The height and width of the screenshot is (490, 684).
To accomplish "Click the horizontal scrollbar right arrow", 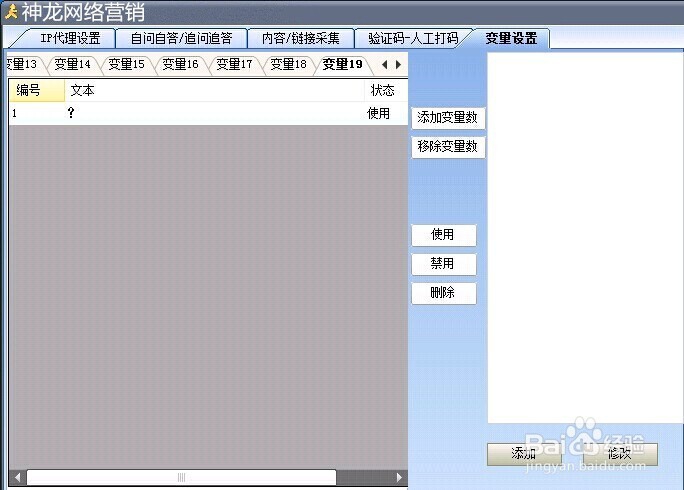I will (399, 477).
